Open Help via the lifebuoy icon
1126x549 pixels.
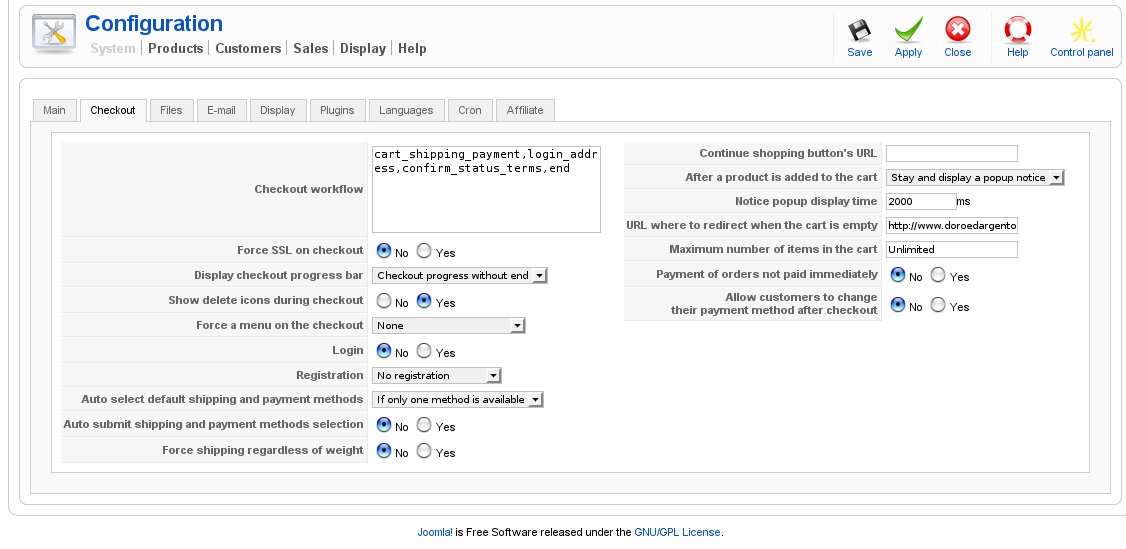pos(1017,31)
